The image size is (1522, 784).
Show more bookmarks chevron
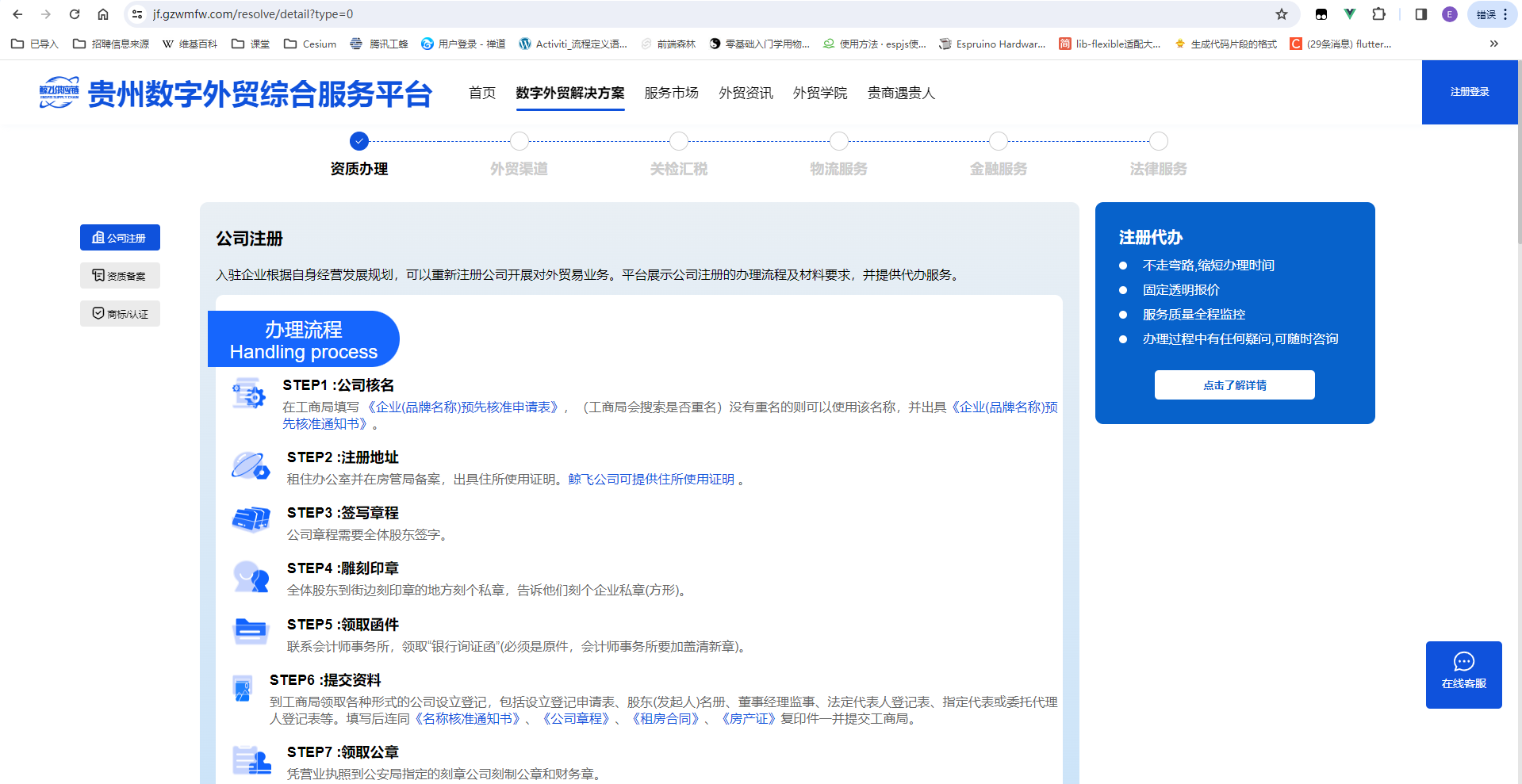(1494, 44)
